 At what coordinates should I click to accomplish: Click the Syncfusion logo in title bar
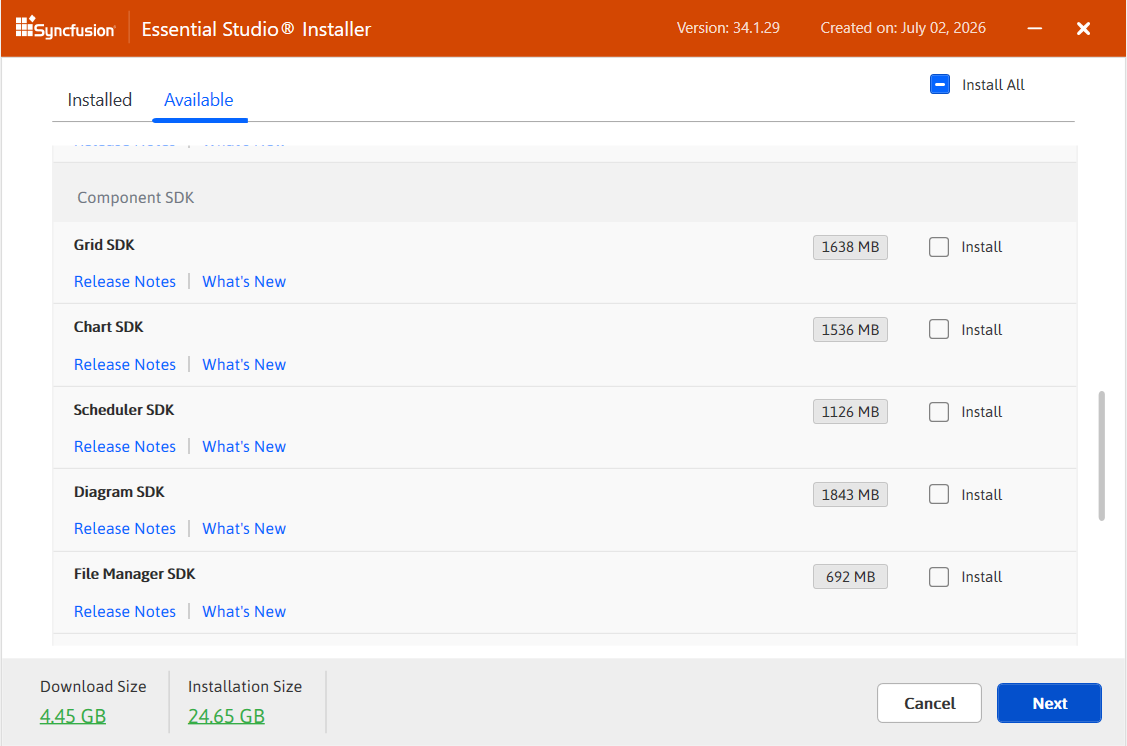point(65,28)
